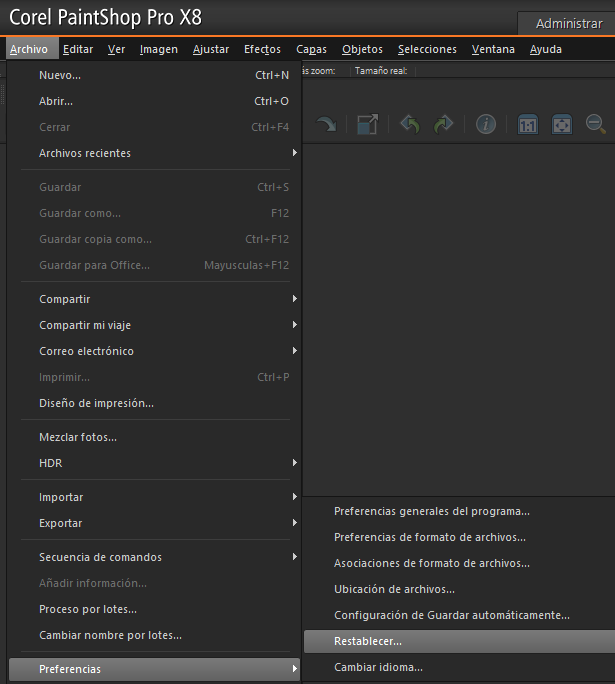Image resolution: width=615 pixels, height=684 pixels.
Task: Select Mezclar fotos... menu entry
Action: tap(155, 437)
